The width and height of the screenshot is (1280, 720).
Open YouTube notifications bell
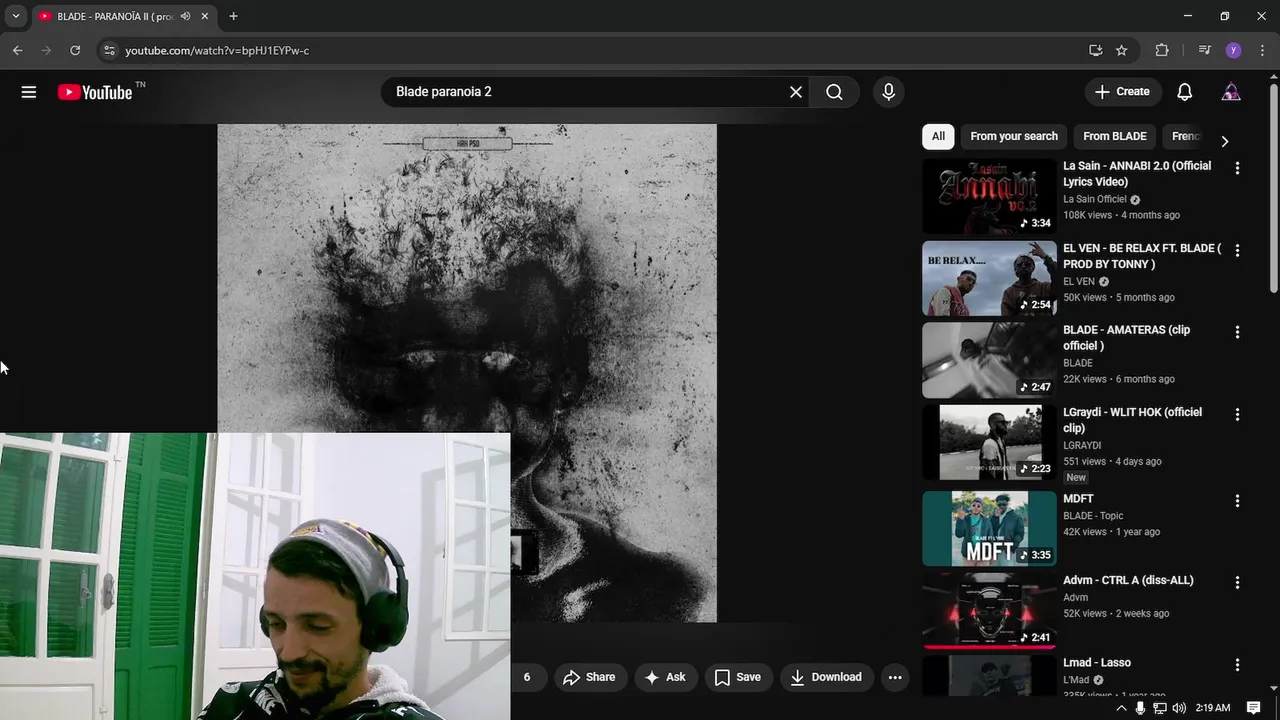click(1184, 92)
